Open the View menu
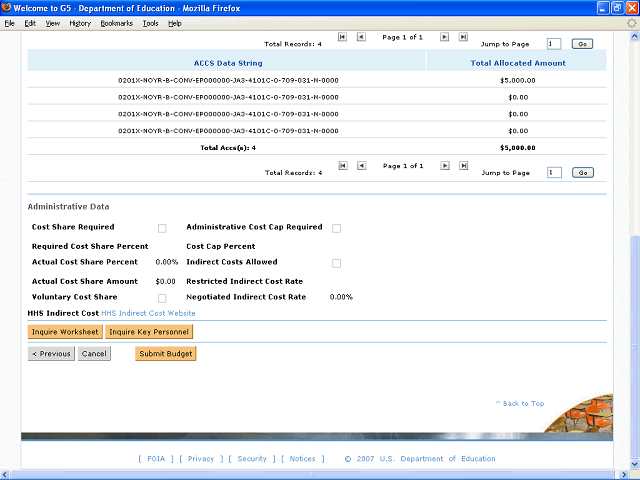640x480 pixels. (x=53, y=23)
